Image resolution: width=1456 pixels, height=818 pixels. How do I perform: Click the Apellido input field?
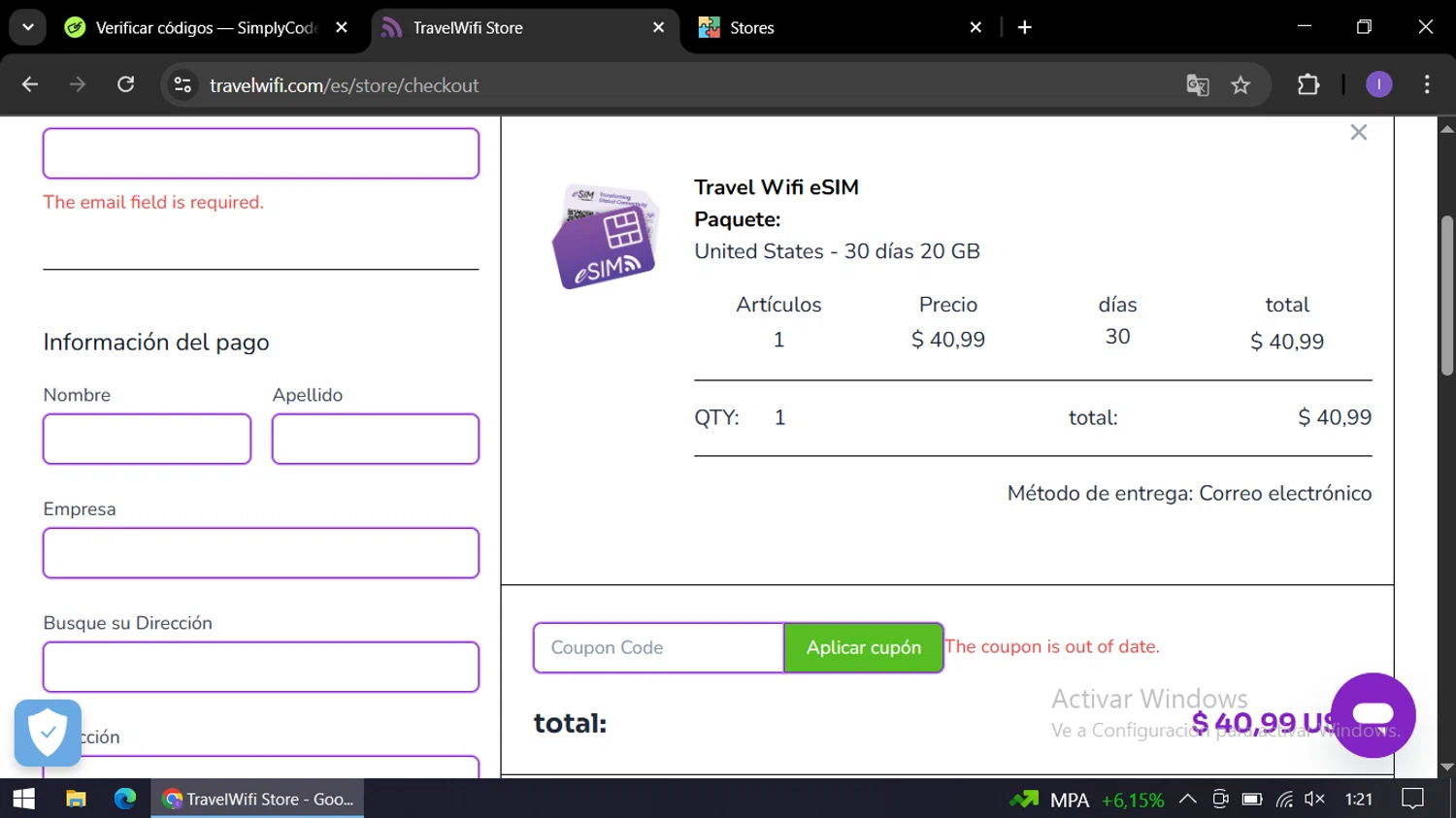click(376, 439)
